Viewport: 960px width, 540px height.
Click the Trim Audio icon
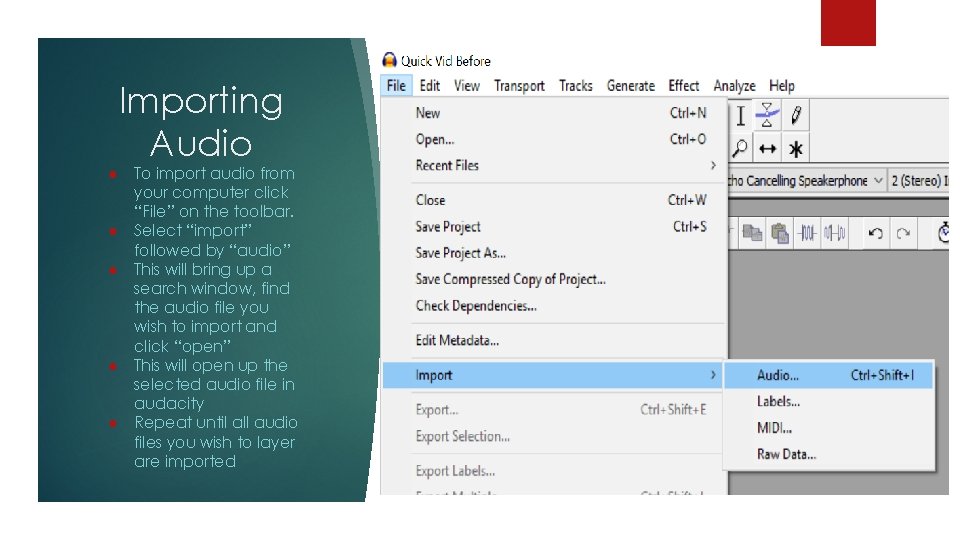tap(808, 233)
